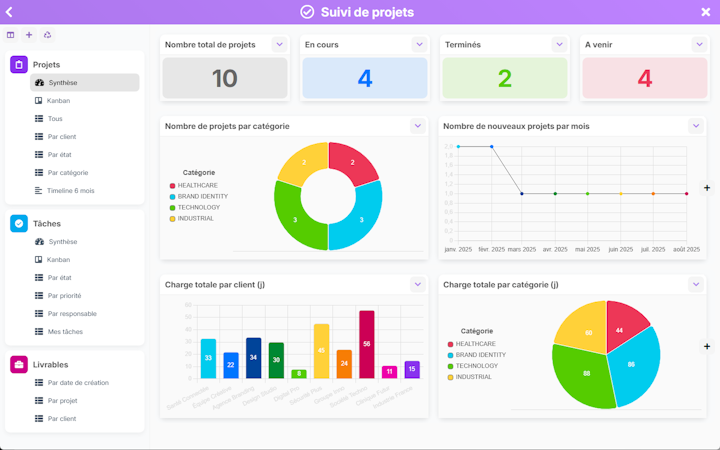Viewport: 720px width, 450px height.
Task: Open dropdown of Charge totale par client chart
Action: (x=417, y=285)
